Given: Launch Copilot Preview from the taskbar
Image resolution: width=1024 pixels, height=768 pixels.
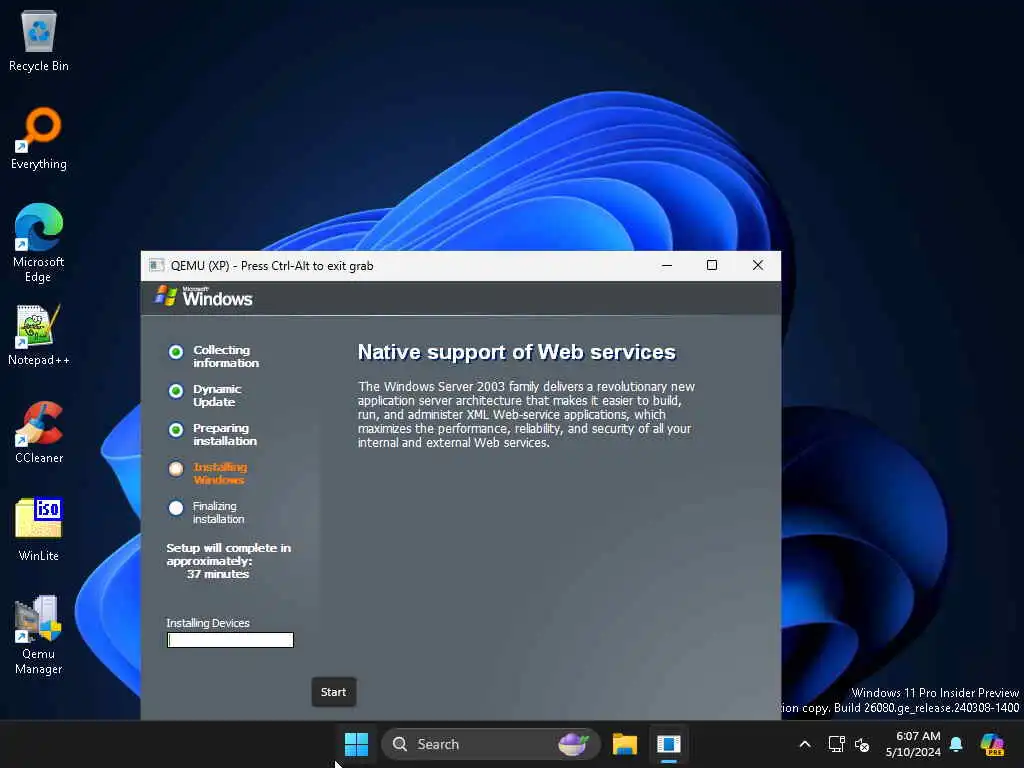Looking at the screenshot, I should [x=992, y=744].
